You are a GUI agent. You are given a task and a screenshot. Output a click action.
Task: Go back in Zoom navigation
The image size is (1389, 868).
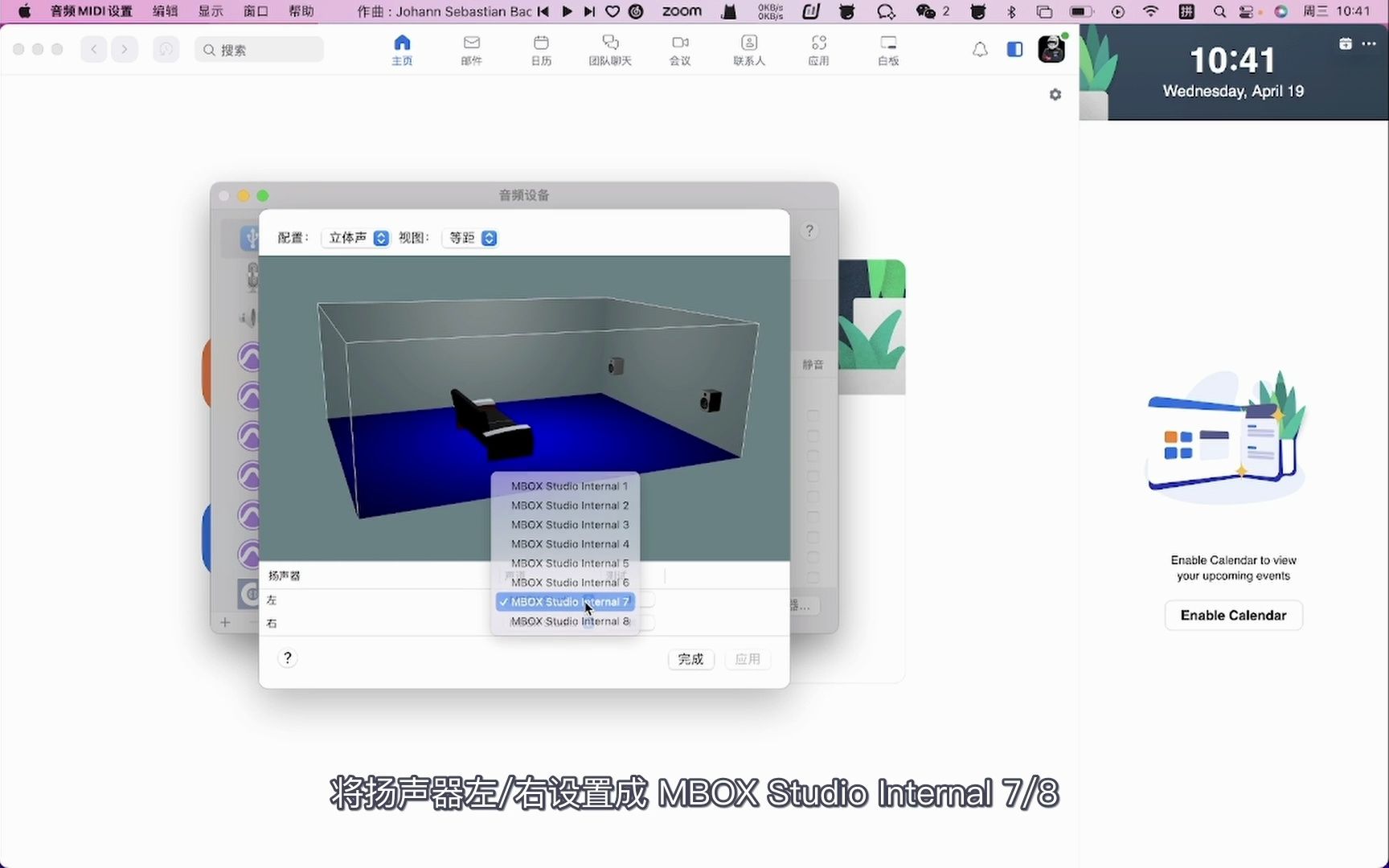tap(94, 50)
